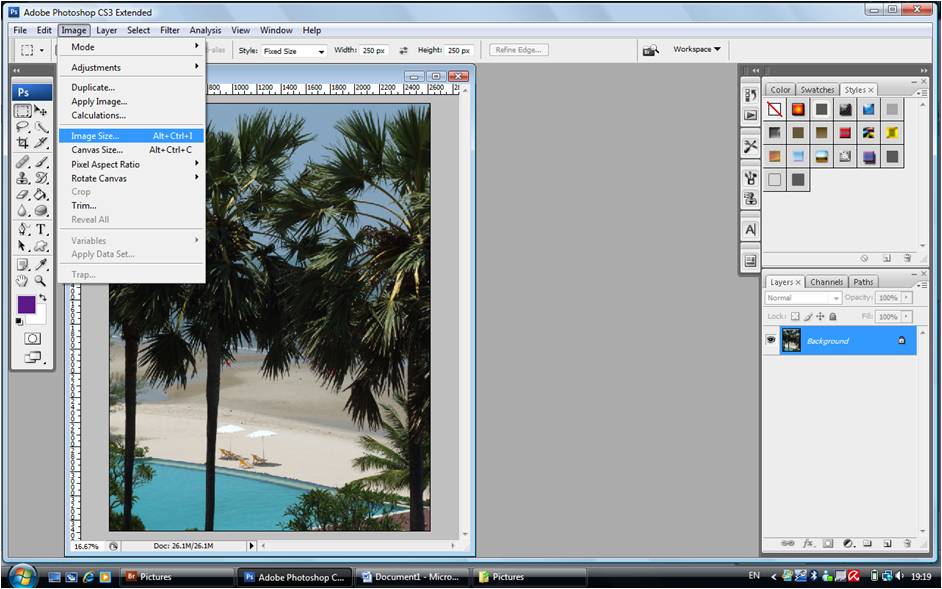The width and height of the screenshot is (942, 589).
Task: Click the purple foreground color swatch
Action: coord(26,304)
